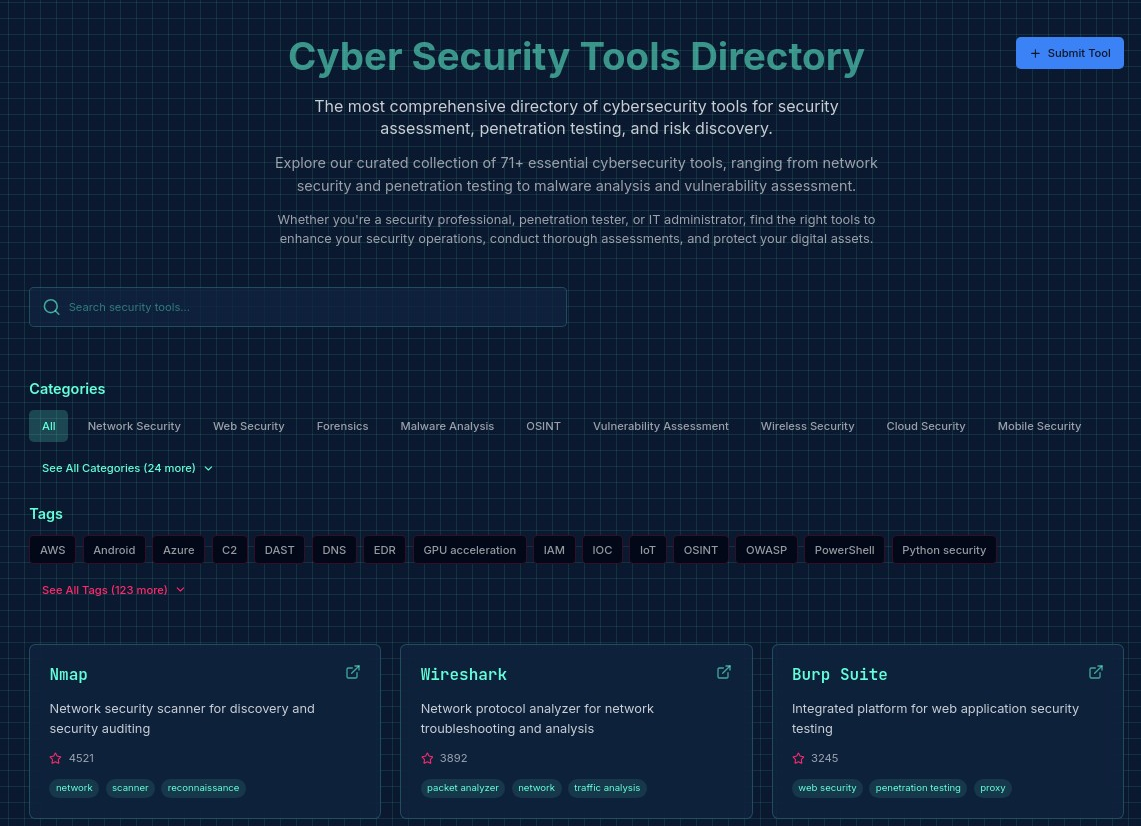Click the security tools search field
Viewport: 1141px width, 826px height.
tap(300, 307)
